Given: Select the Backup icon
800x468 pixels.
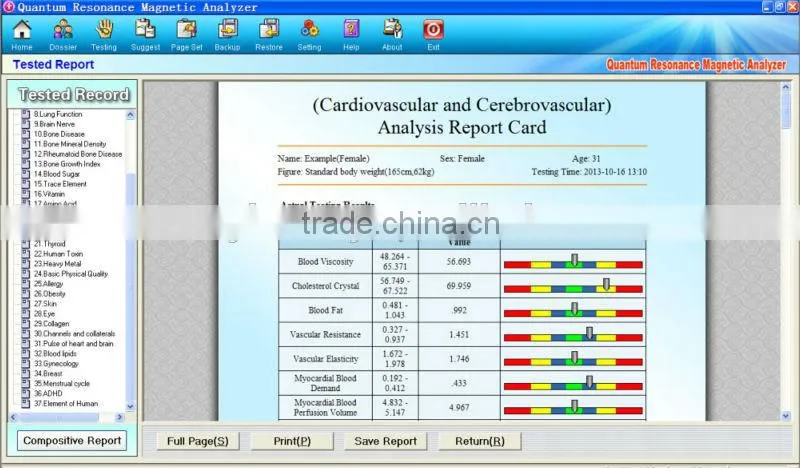Looking at the screenshot, I should 228,30.
